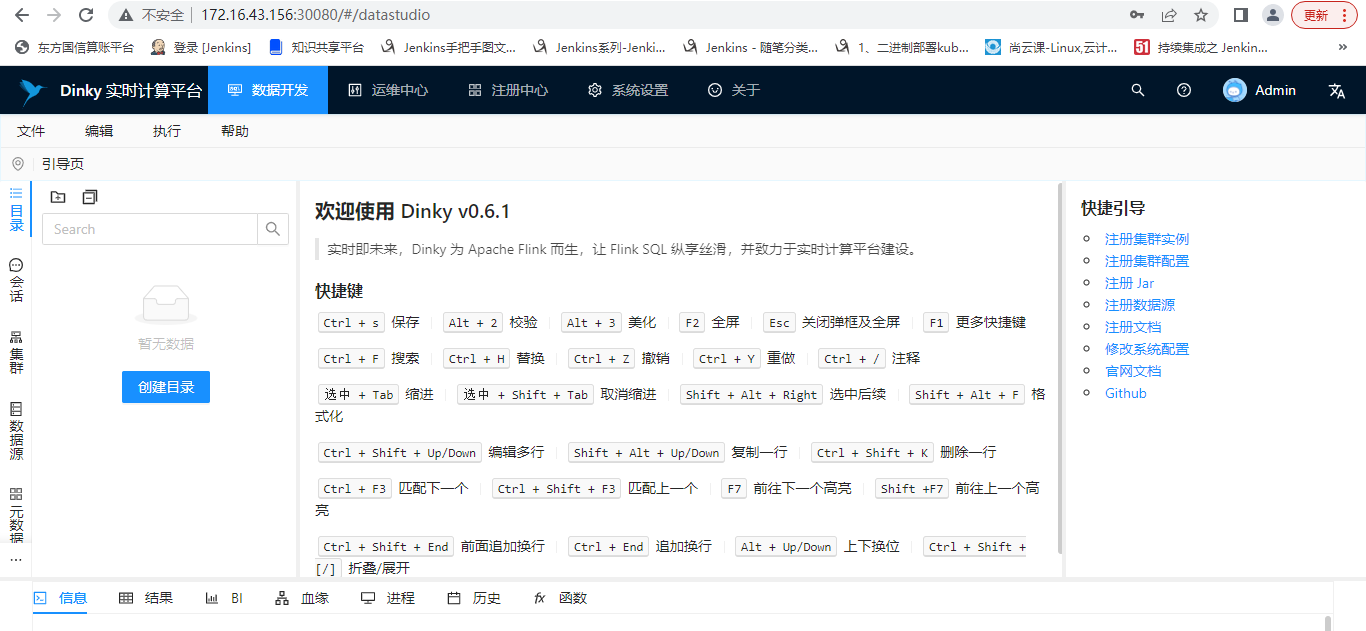Open the 知识共享平台 bookmark
Screen dimensions: 1366x631
[316, 47]
